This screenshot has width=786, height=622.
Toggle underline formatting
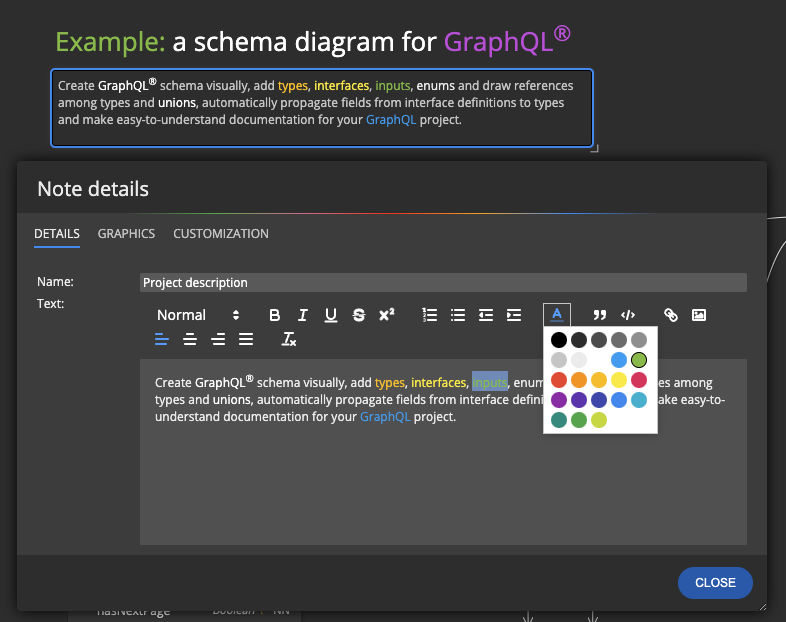click(x=330, y=315)
